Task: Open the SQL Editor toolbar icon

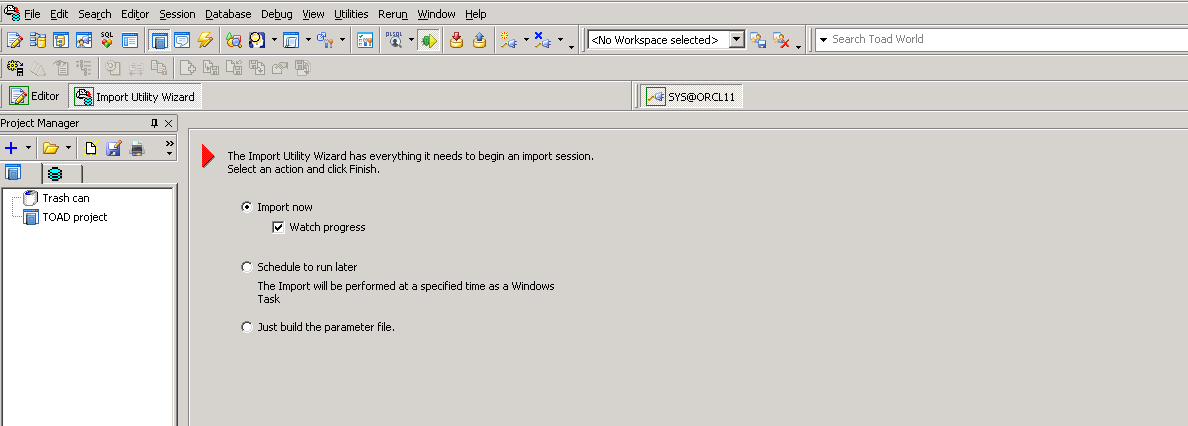Action: click(x=15, y=40)
